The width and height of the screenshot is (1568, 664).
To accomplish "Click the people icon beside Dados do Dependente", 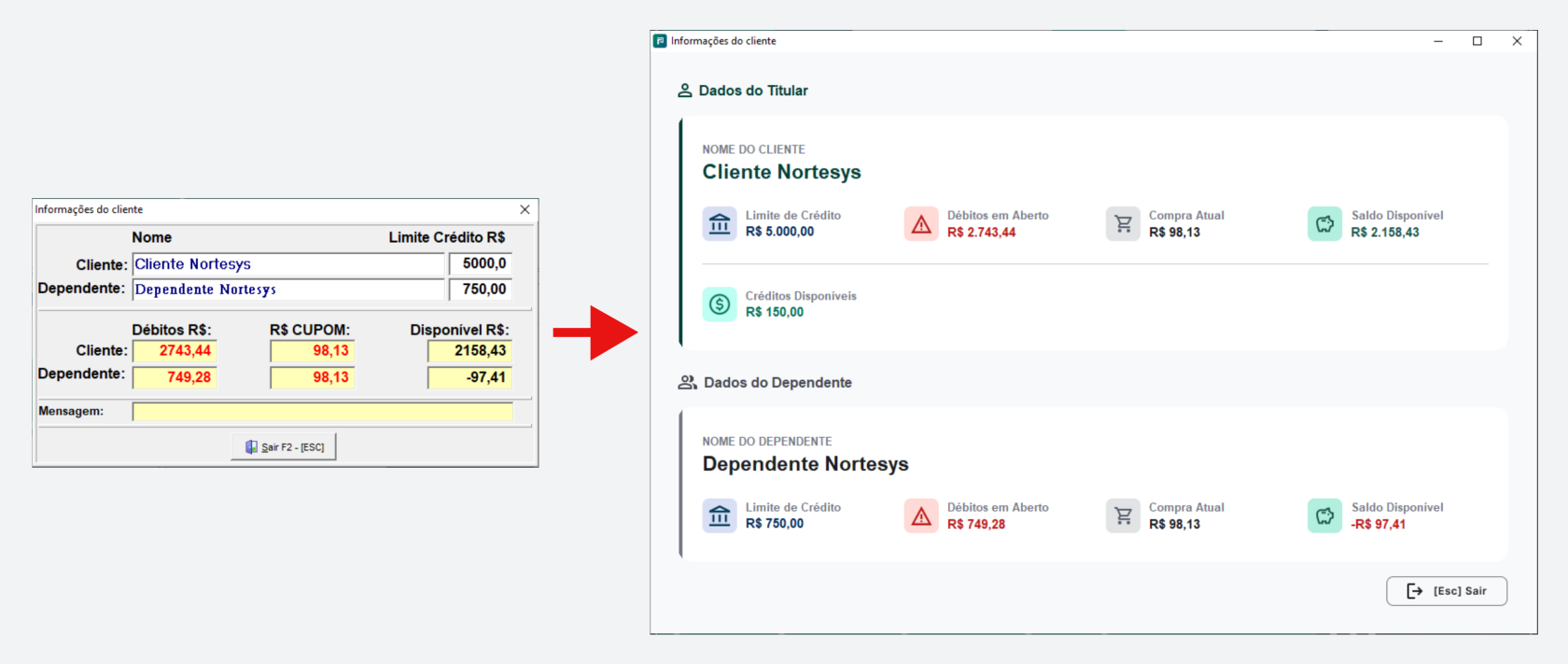I will pyautogui.click(x=688, y=382).
